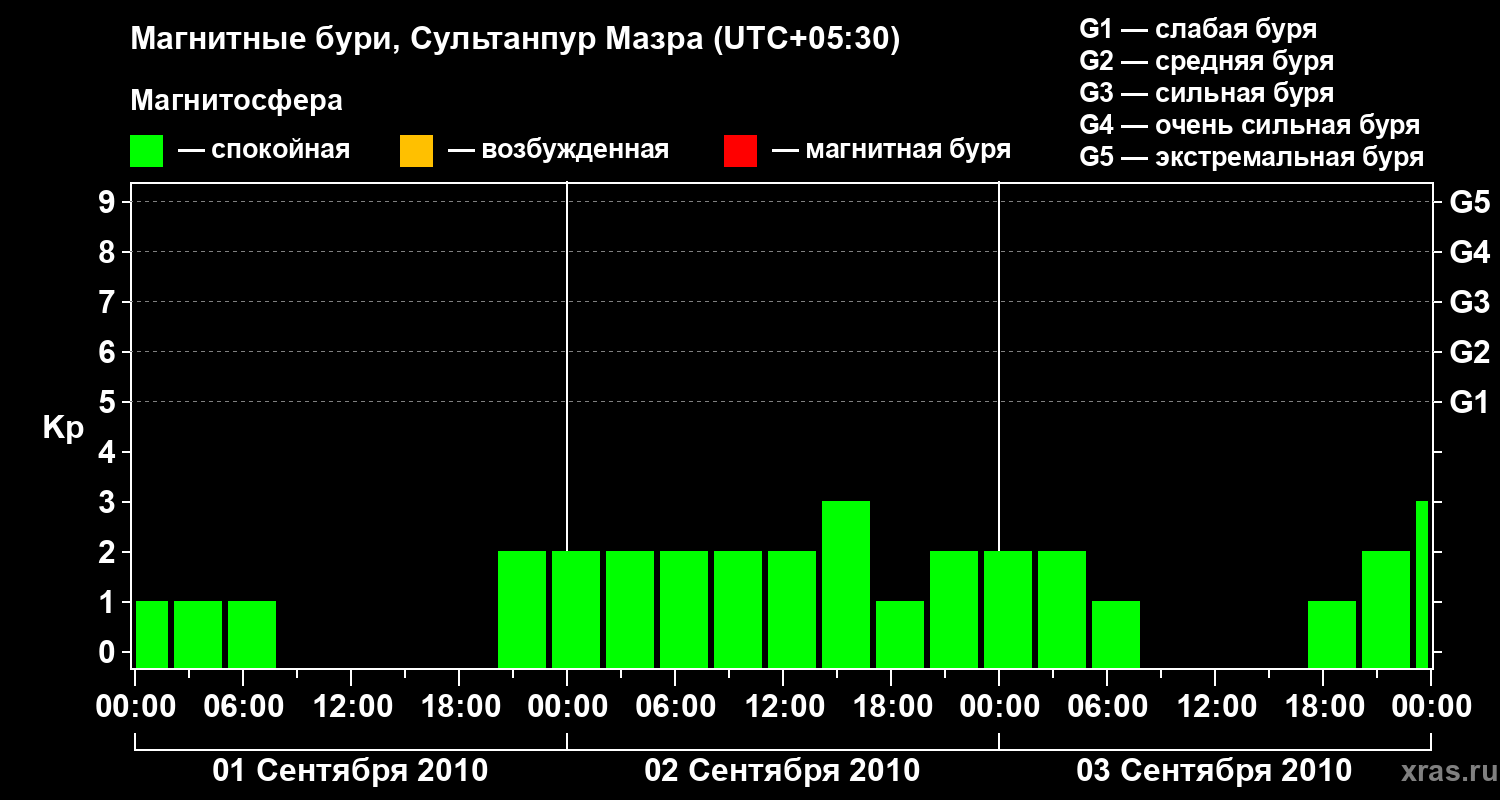Select the "02 Сентября 2010" date label
The width and height of the screenshot is (1500, 800).
782,771
